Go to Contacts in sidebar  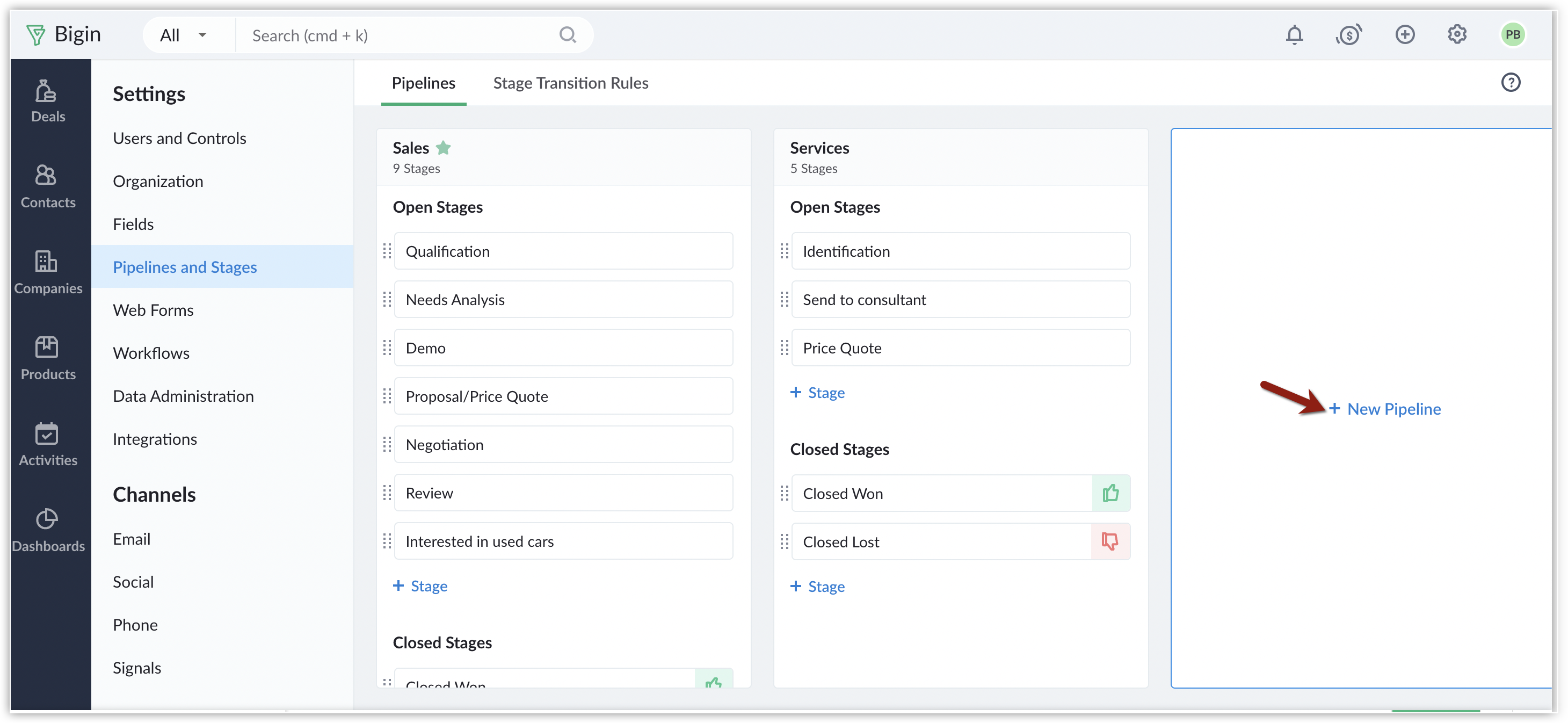tap(46, 177)
